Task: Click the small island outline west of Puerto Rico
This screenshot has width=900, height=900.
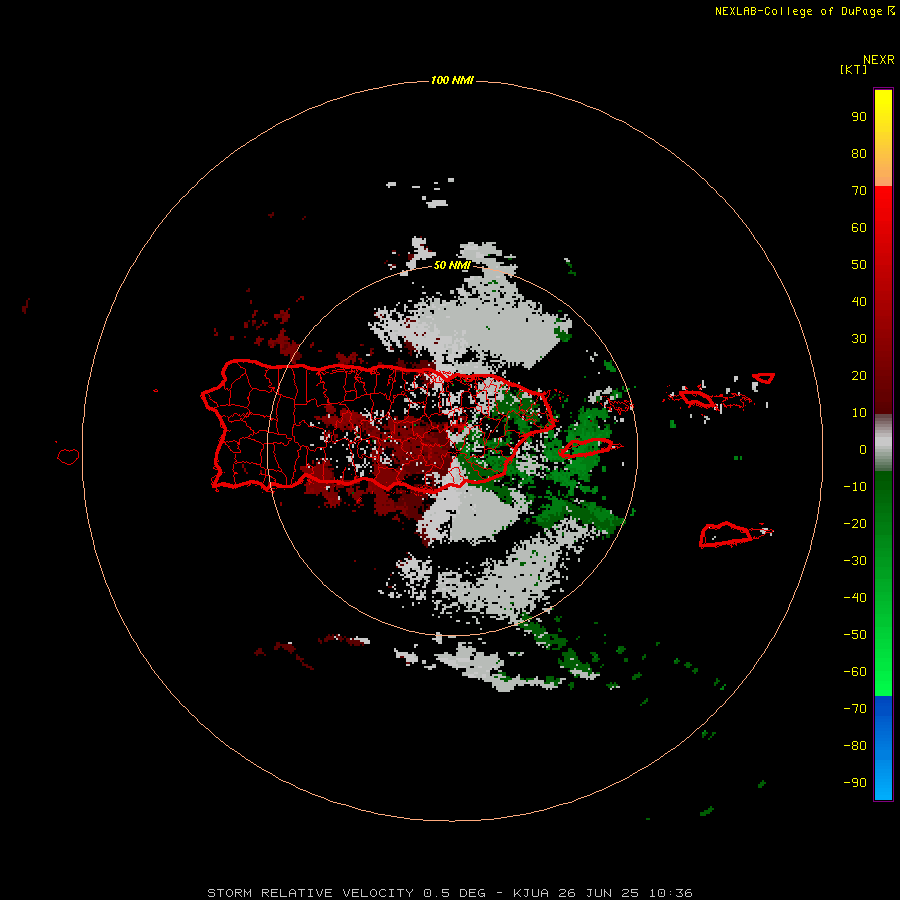Action: pos(68,456)
